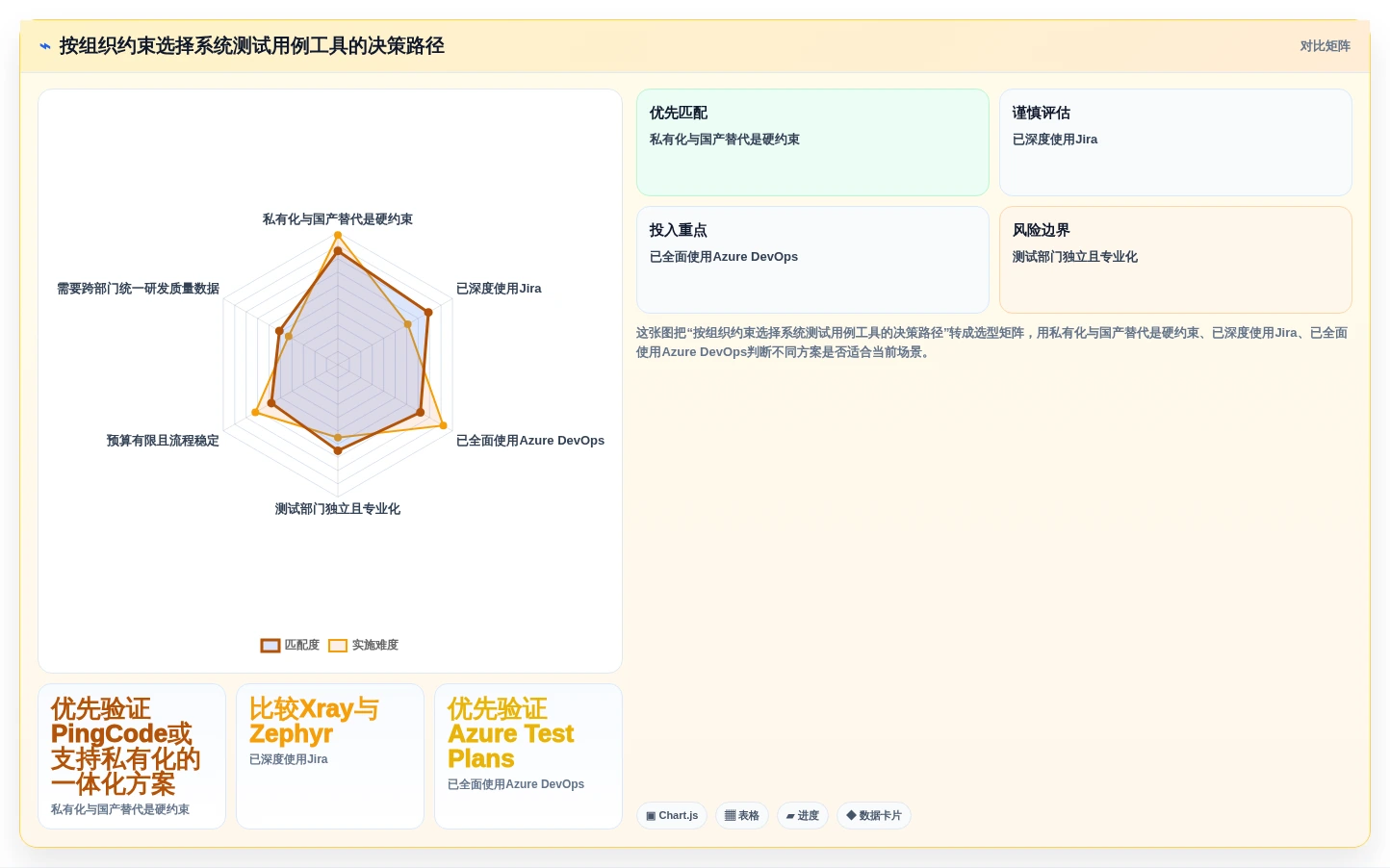Viewport: 1390px width, 868px height.
Task: Toggle the 实施难度 legend swatch
Action: [x=338, y=646]
